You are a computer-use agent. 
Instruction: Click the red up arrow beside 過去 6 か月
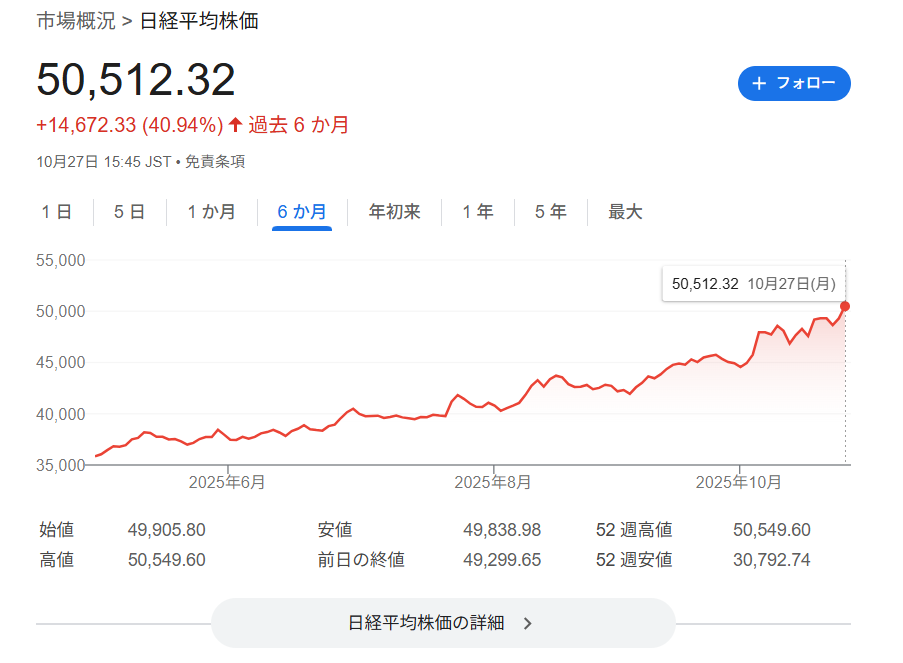click(x=235, y=125)
